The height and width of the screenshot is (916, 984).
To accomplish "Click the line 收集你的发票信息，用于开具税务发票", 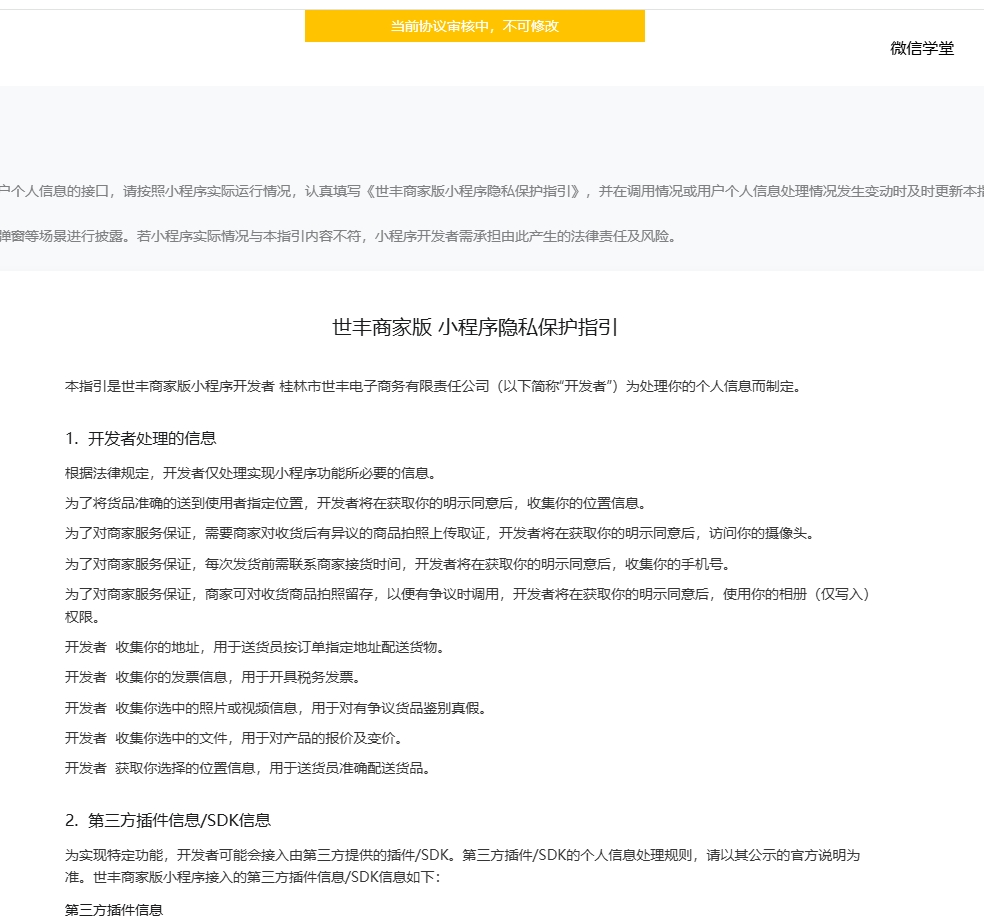I will point(213,677).
